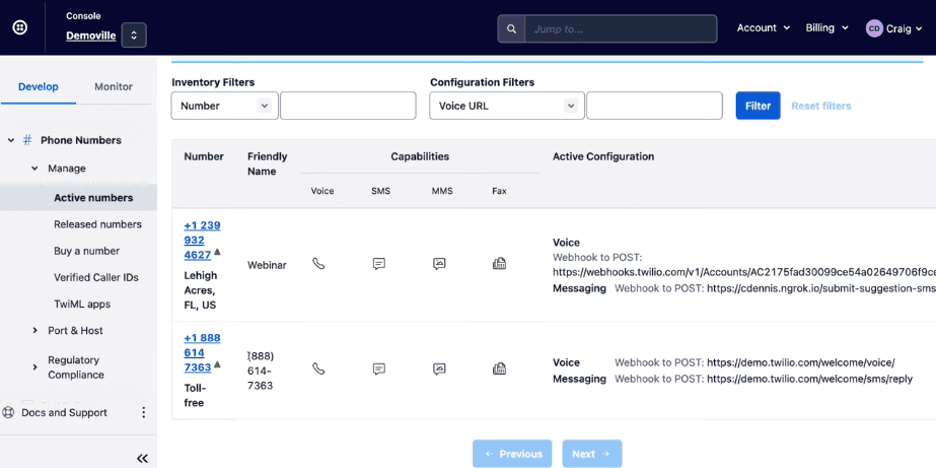Switch to the Monitor tab
Screen dimensions: 936x468
pyautogui.click(x=113, y=87)
